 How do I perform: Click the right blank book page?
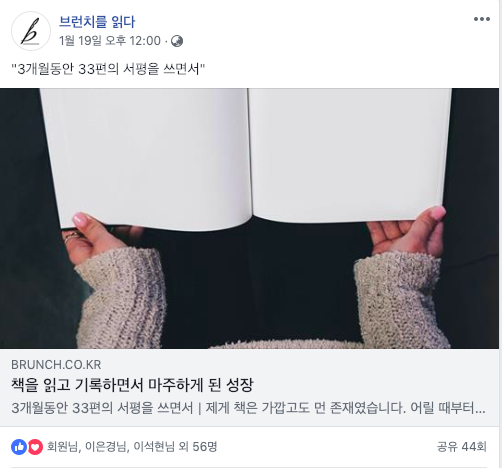[350, 155]
